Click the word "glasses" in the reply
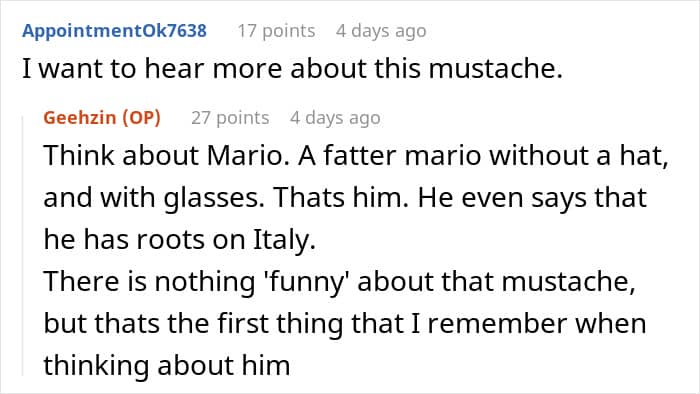Viewport: 700px width, 394px height. (211, 199)
